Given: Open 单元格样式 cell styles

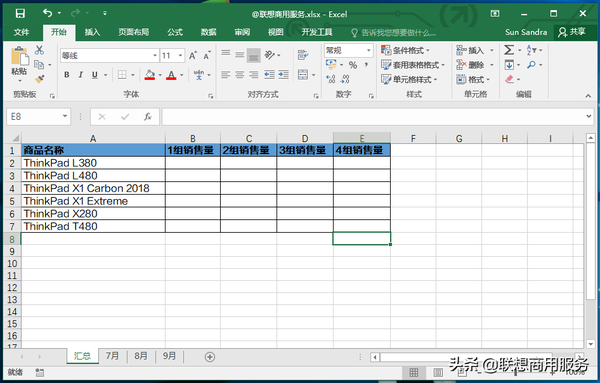Looking at the screenshot, I should [x=409, y=79].
